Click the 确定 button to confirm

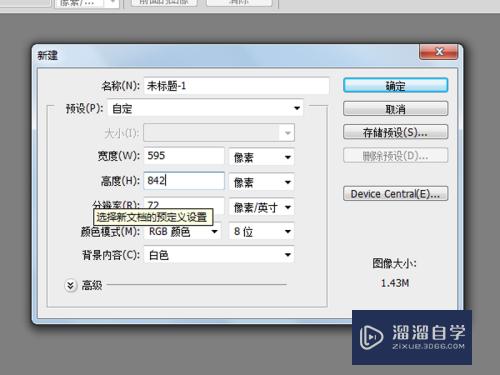[395, 85]
